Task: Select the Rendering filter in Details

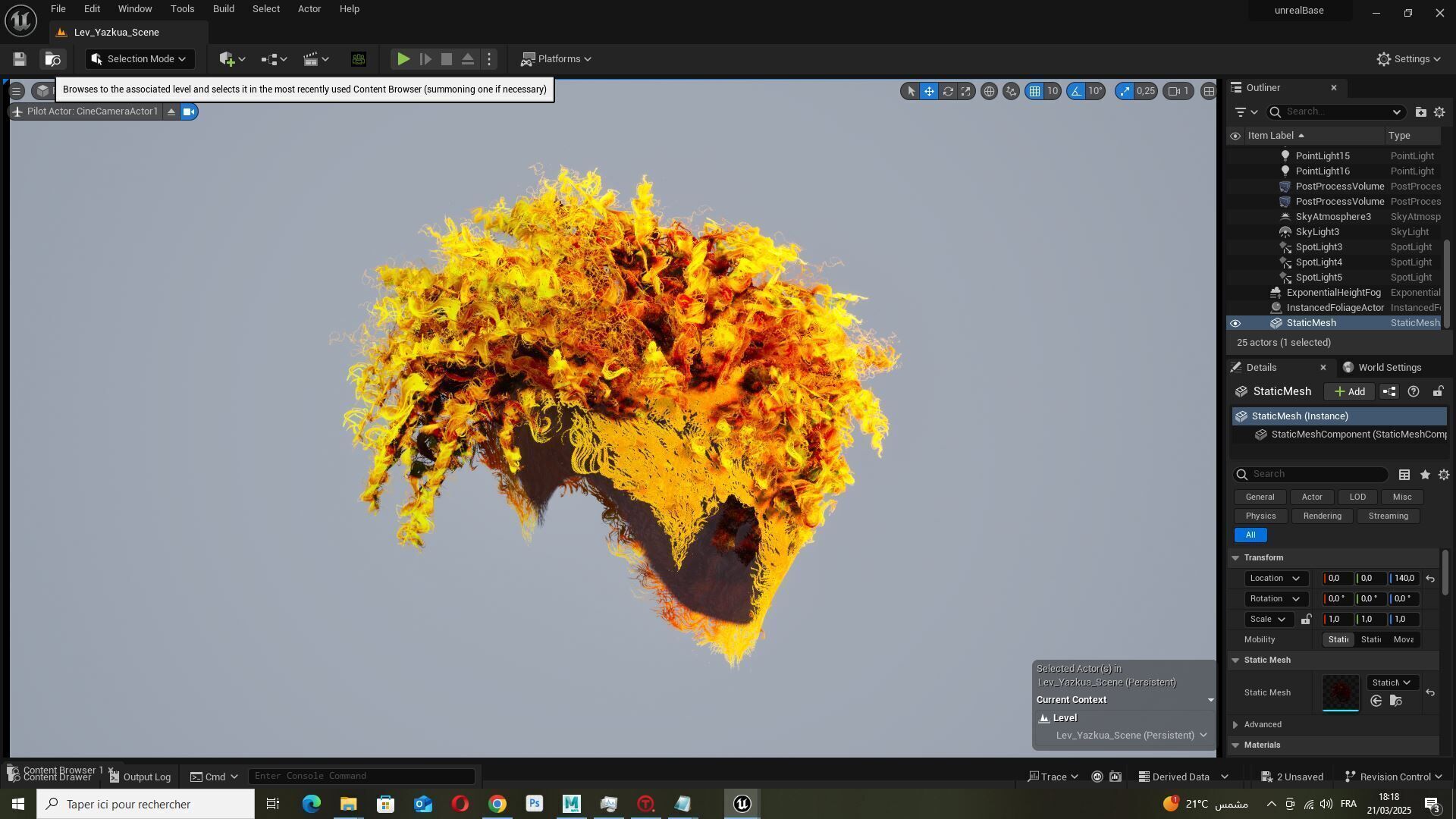Action: (x=1322, y=516)
